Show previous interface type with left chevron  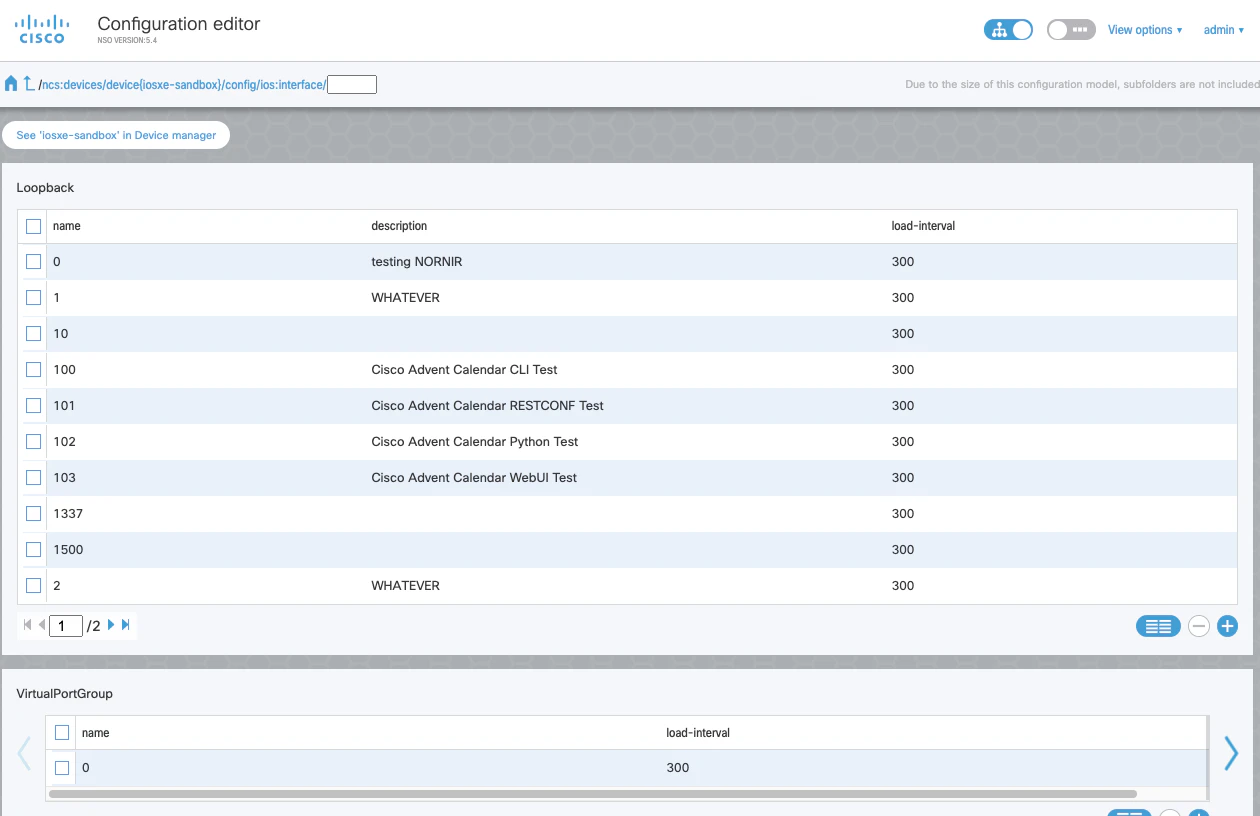[x=25, y=753]
